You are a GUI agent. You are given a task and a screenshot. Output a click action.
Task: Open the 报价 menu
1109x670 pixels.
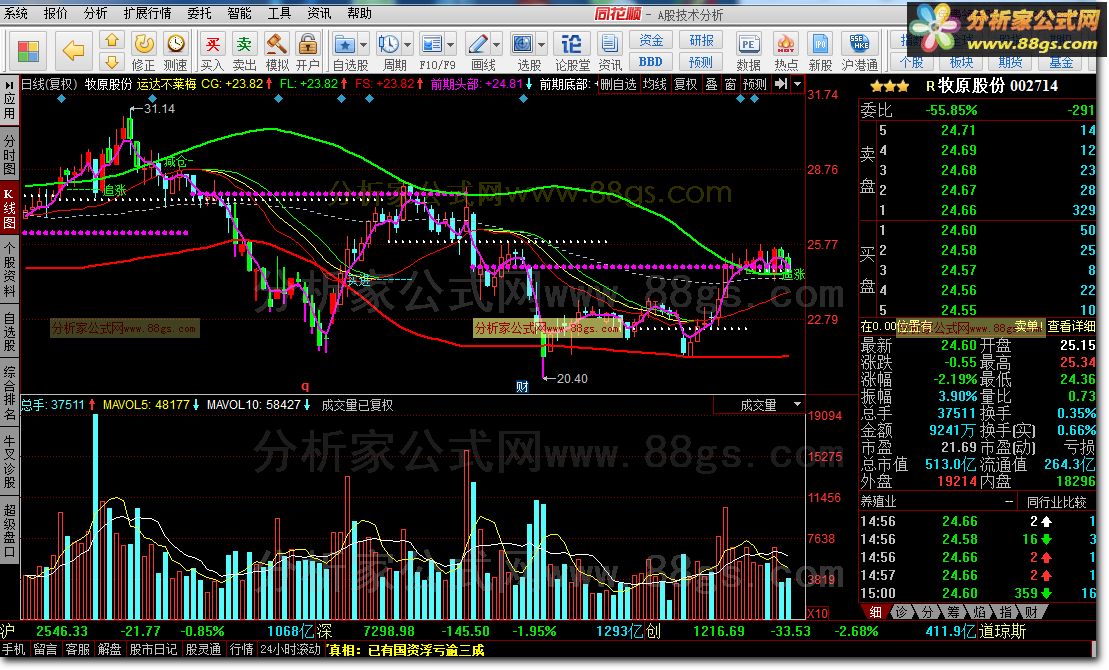pos(55,13)
